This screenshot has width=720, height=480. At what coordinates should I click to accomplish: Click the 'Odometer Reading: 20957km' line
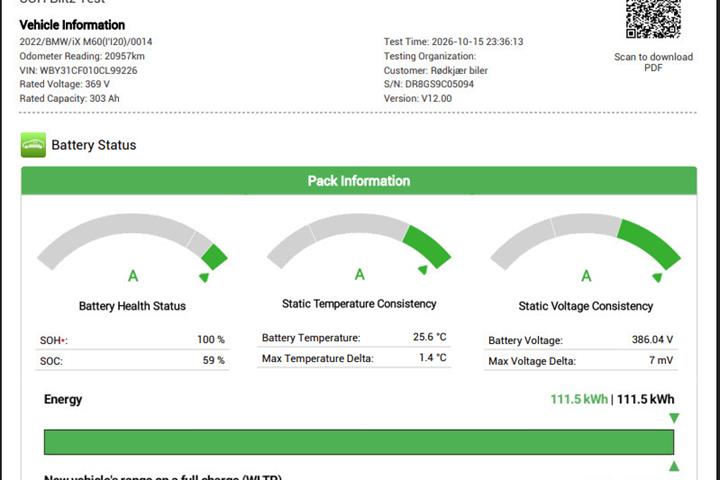pyautogui.click(x=82, y=56)
